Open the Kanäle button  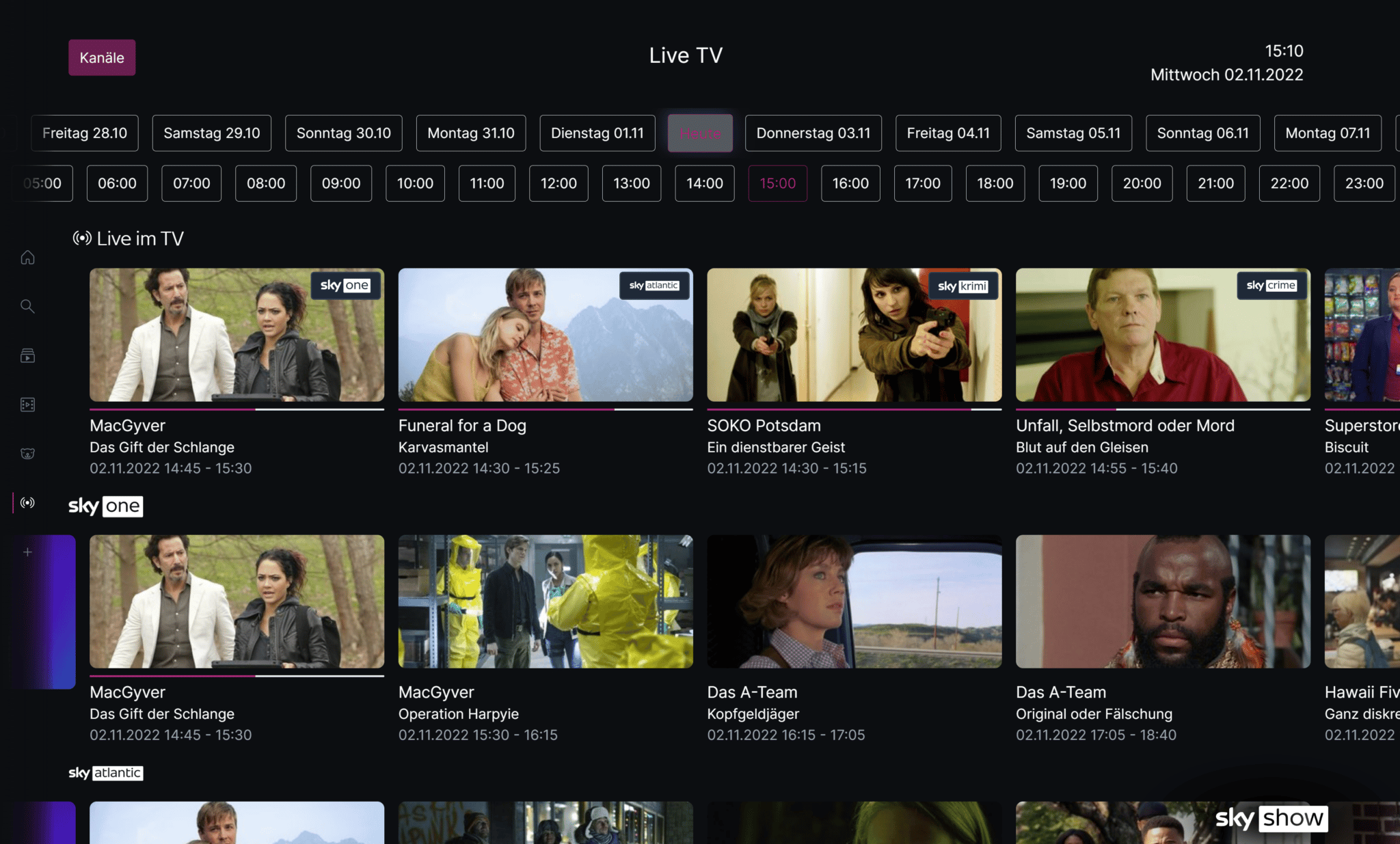[x=102, y=57]
